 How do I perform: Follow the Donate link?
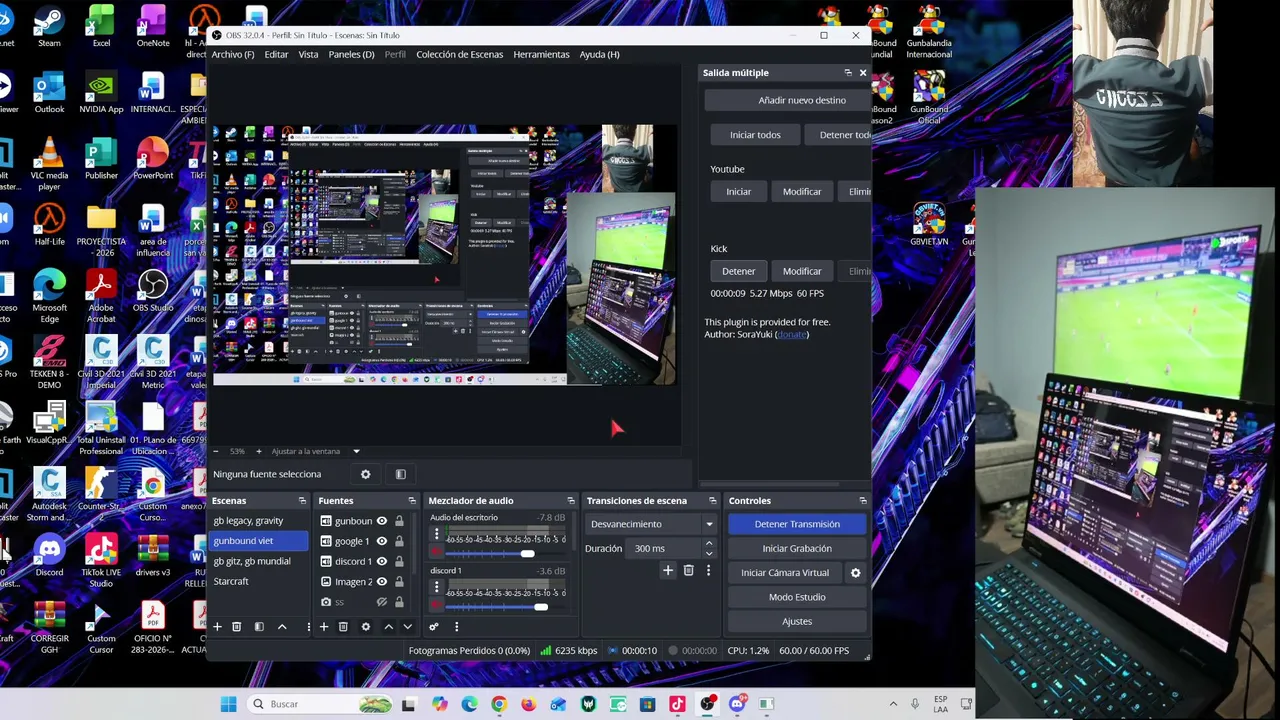coord(791,334)
